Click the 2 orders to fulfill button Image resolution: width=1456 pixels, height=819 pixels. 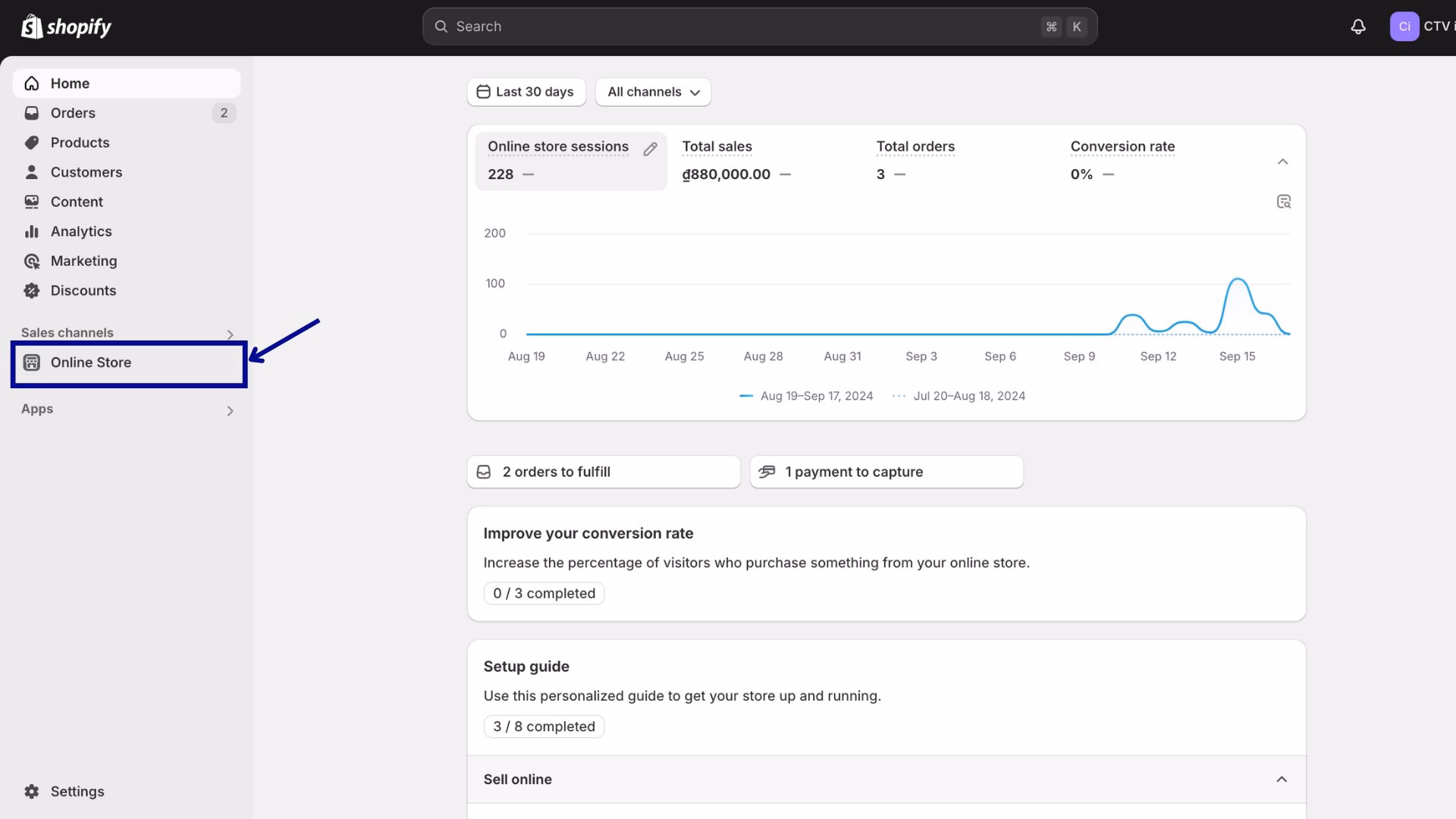click(604, 472)
